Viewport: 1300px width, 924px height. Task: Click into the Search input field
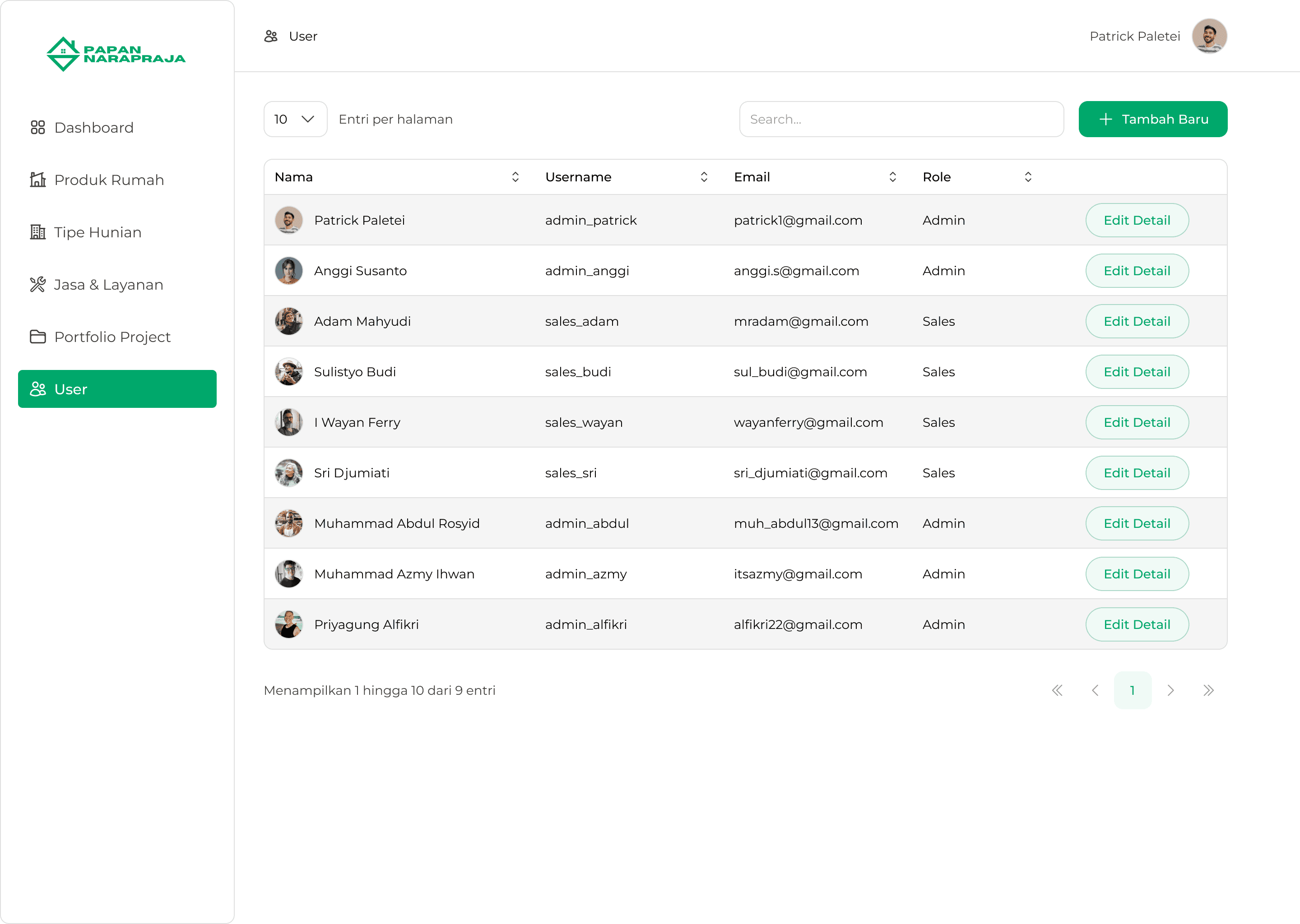pos(901,119)
